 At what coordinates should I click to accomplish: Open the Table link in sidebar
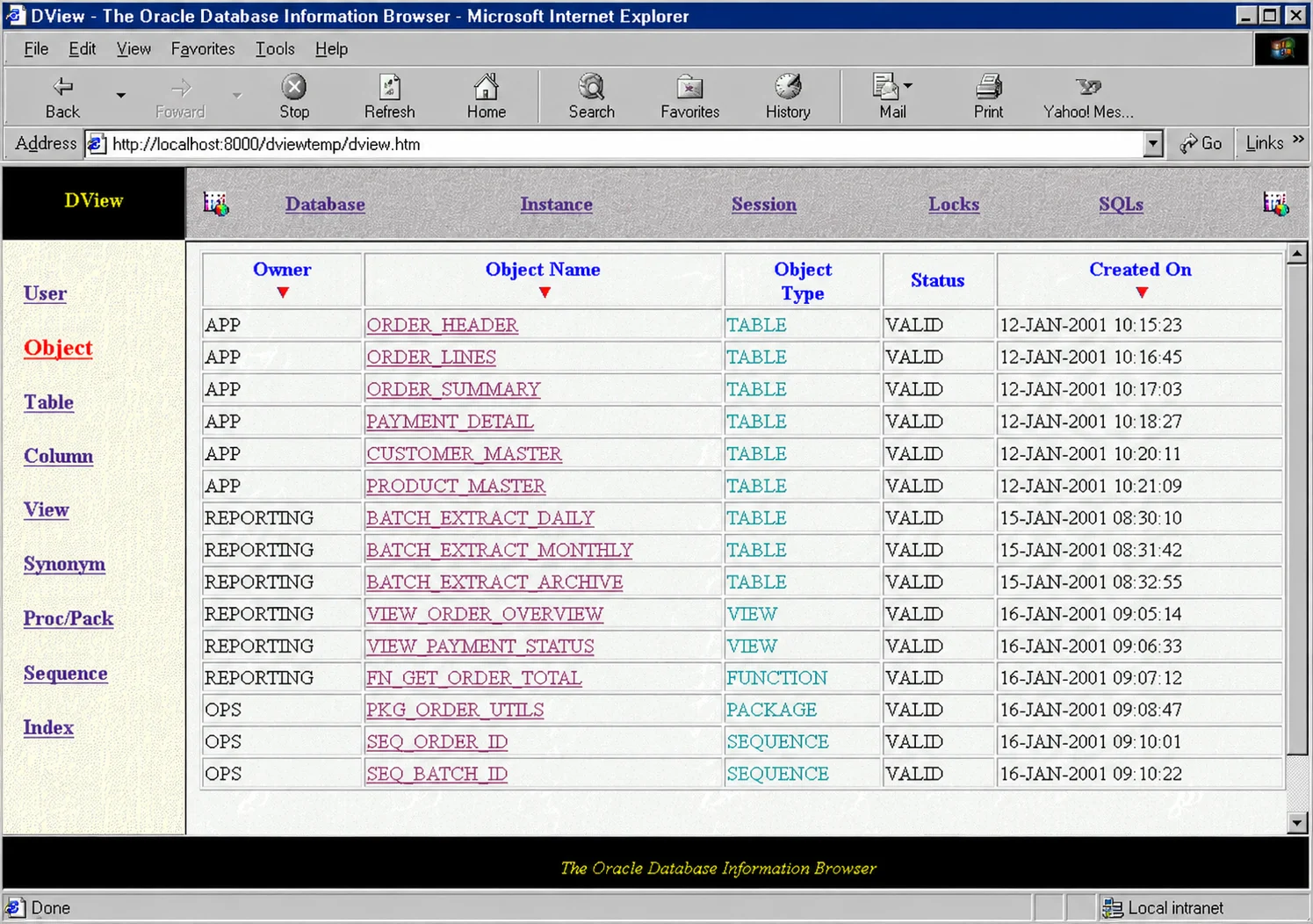click(x=48, y=402)
